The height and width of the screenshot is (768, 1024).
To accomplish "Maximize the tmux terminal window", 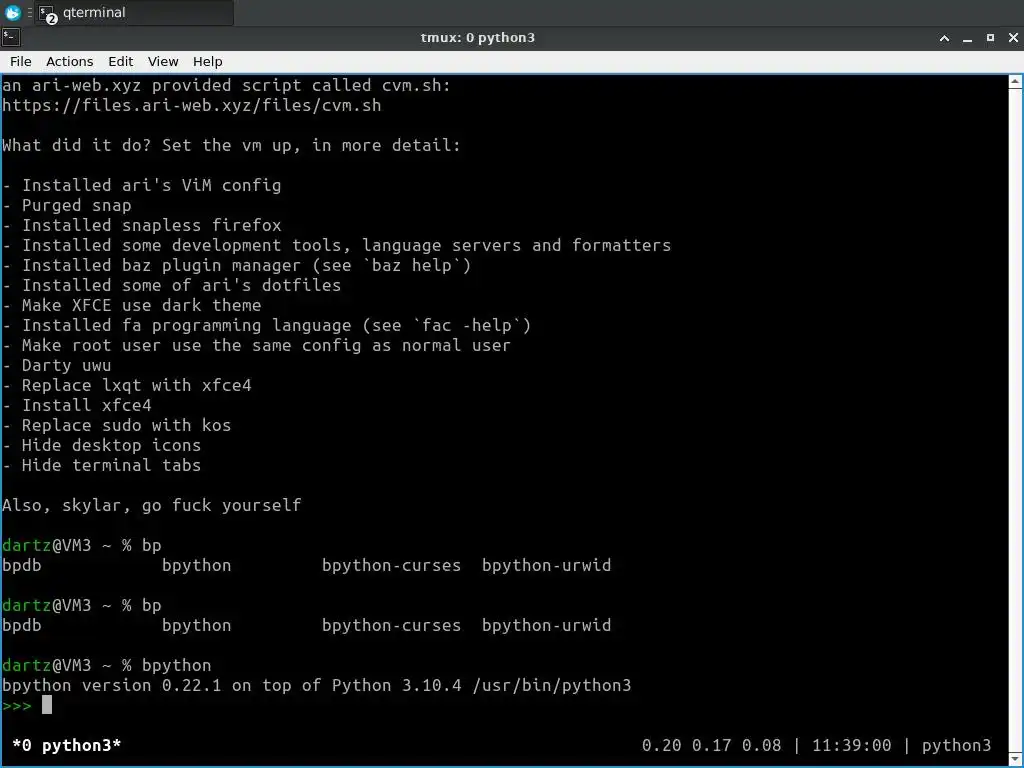I will click(990, 38).
